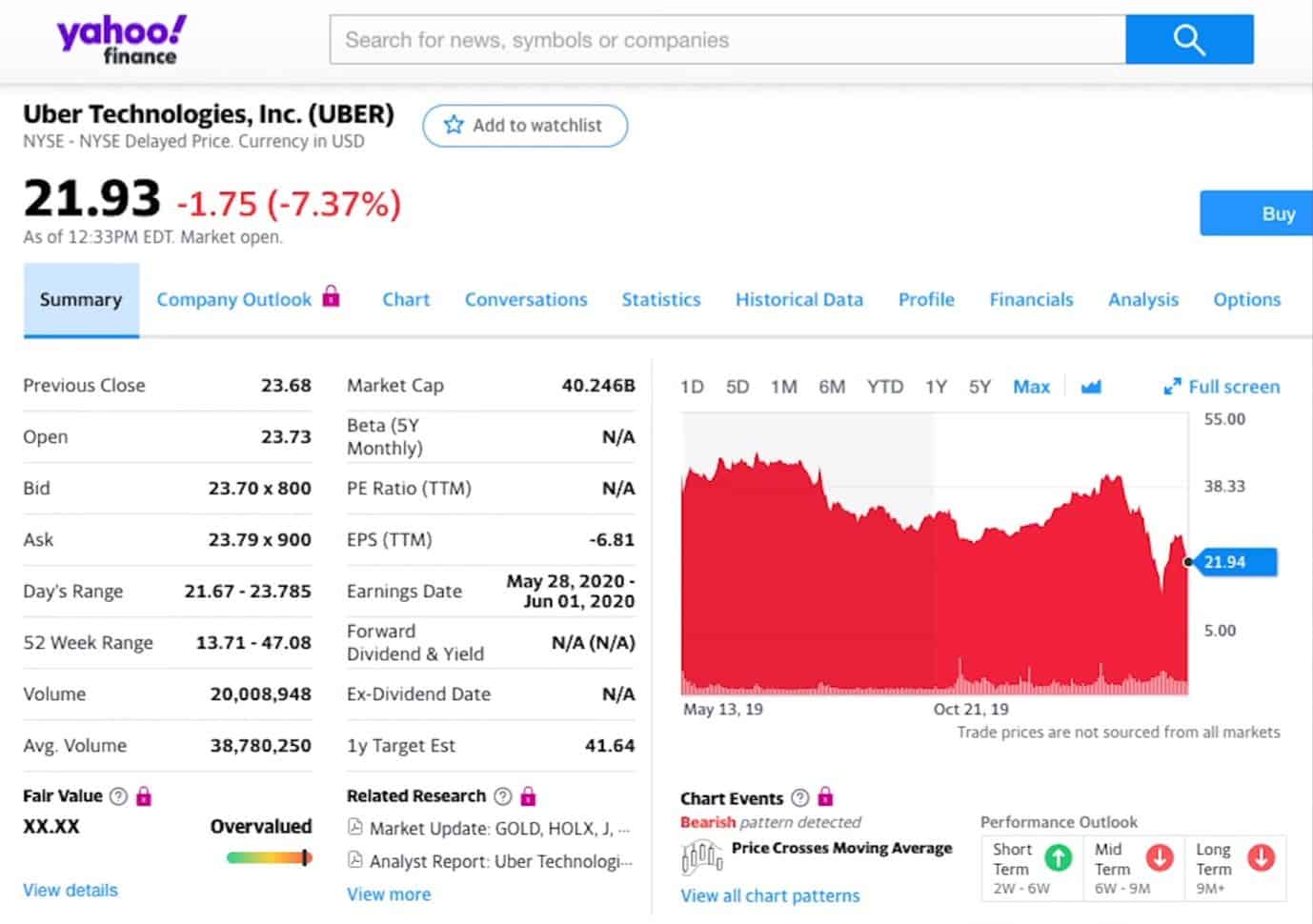Select the 1Y chart range
The width and height of the screenshot is (1313, 924).
(936, 387)
